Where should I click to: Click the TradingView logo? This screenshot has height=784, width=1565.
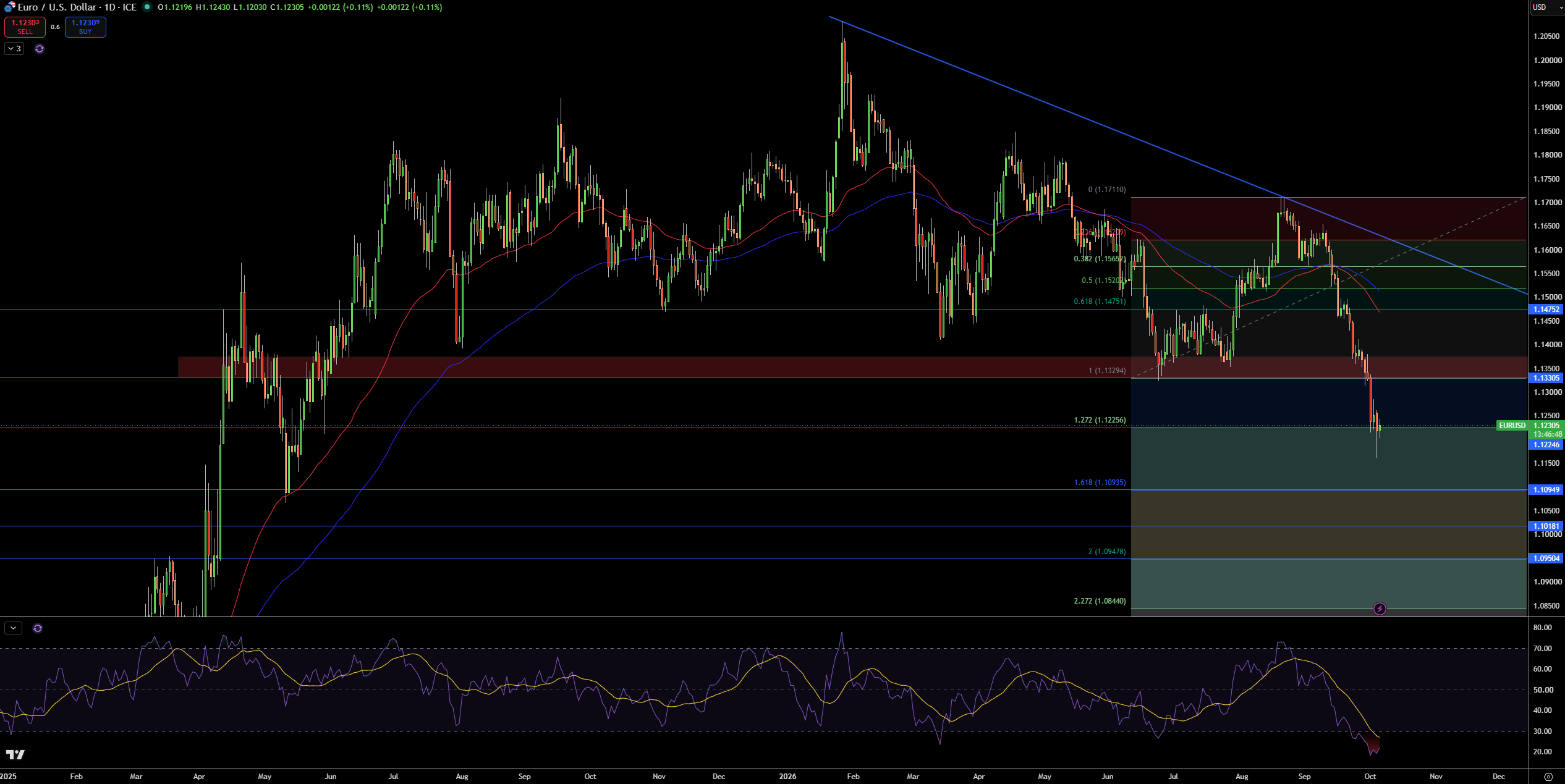pos(15,754)
